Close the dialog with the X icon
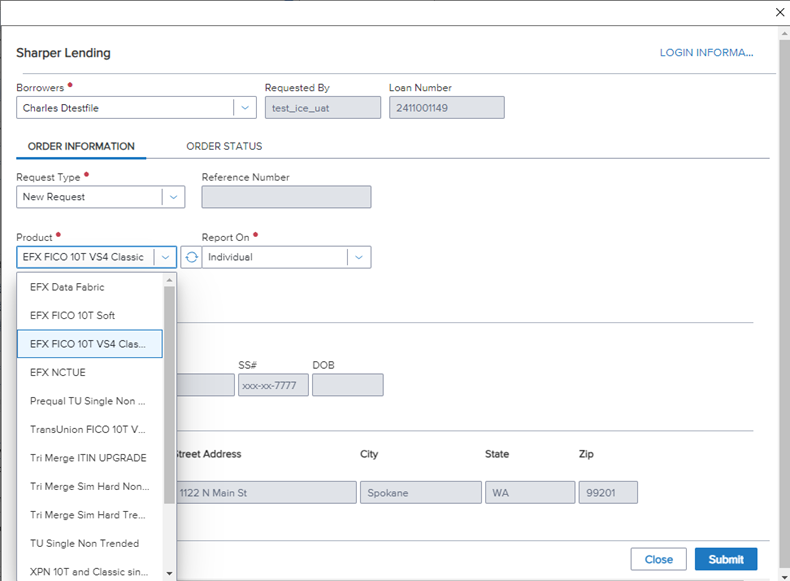Screen dimensions: 790x581 (780, 12)
